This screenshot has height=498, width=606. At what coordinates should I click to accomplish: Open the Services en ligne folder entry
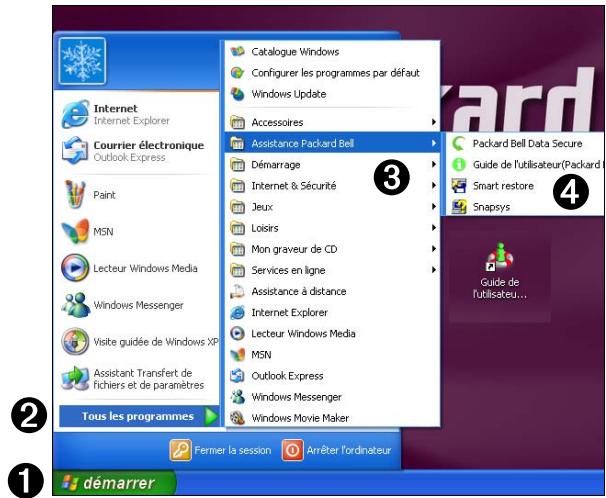point(332,270)
